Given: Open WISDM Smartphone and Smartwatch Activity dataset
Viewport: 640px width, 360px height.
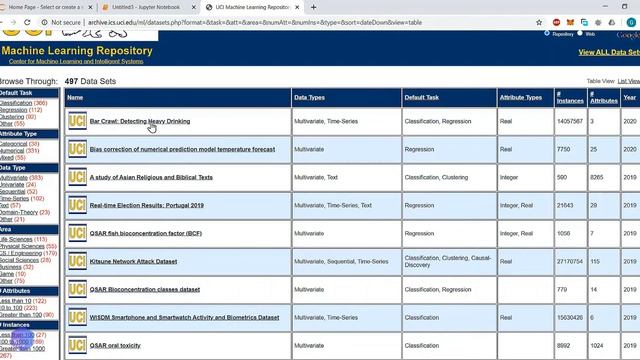Looking at the screenshot, I should tap(184, 318).
